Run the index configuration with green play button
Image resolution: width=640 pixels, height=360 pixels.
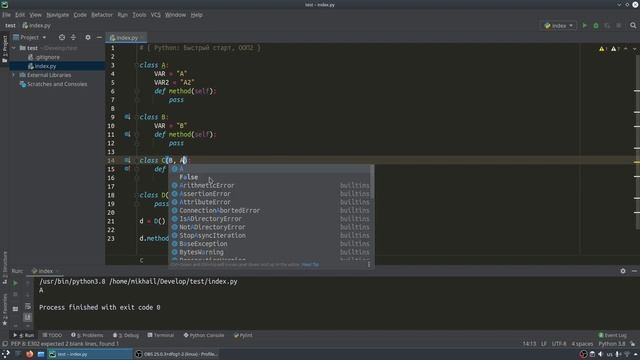tap(584, 25)
